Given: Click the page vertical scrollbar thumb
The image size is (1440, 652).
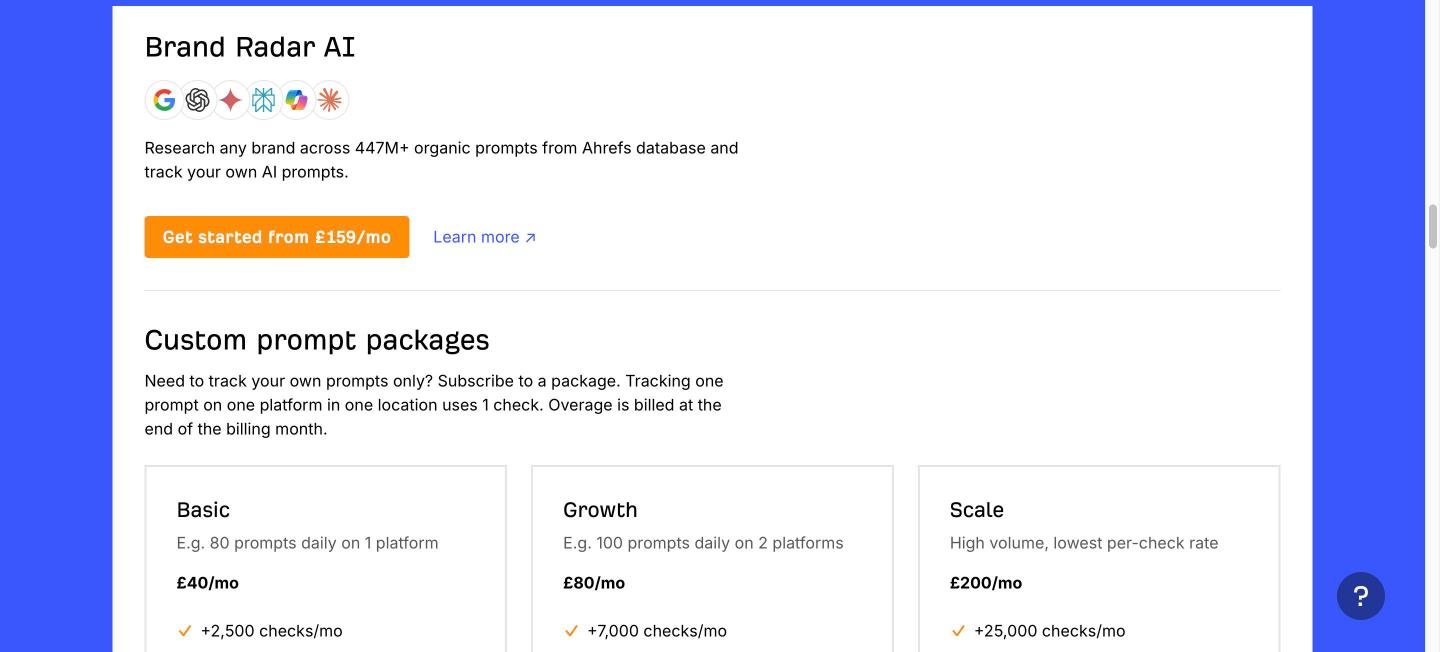Looking at the screenshot, I should click(x=1432, y=226).
